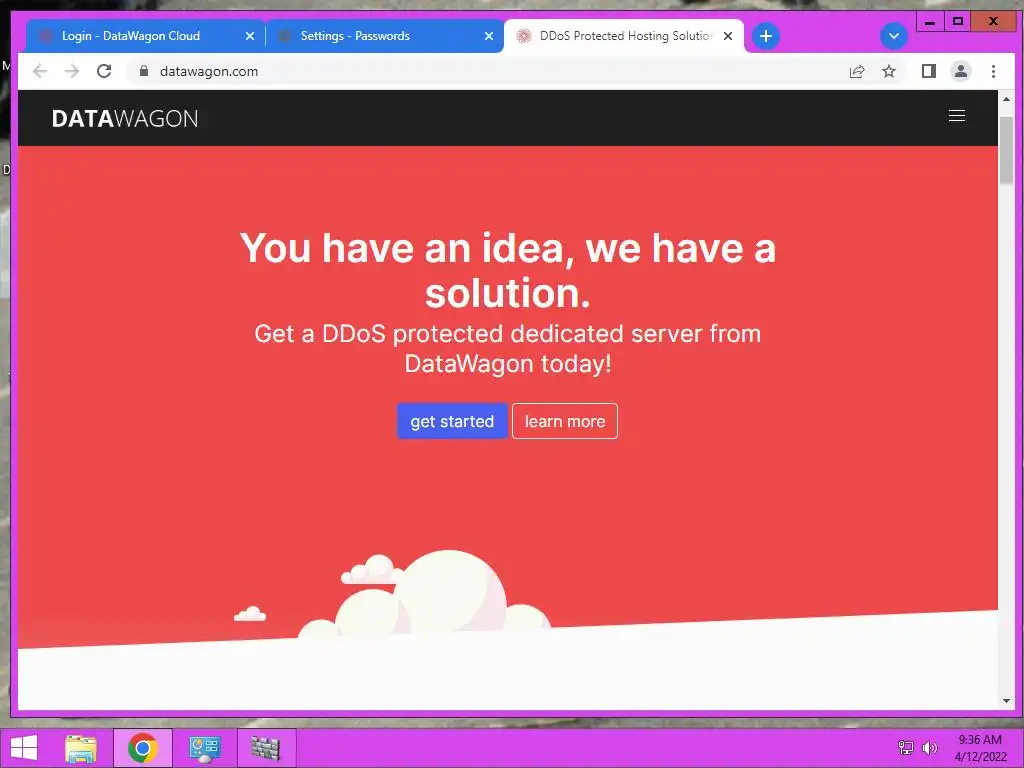Select the DDoS Protected Hosting tab
The width and height of the screenshot is (1024, 768).
[x=626, y=36]
